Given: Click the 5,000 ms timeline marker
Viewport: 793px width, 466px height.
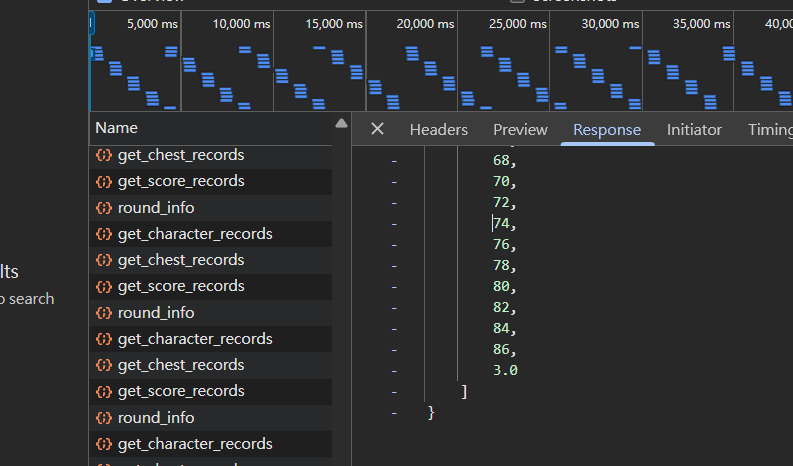Looking at the screenshot, I should pos(152,24).
